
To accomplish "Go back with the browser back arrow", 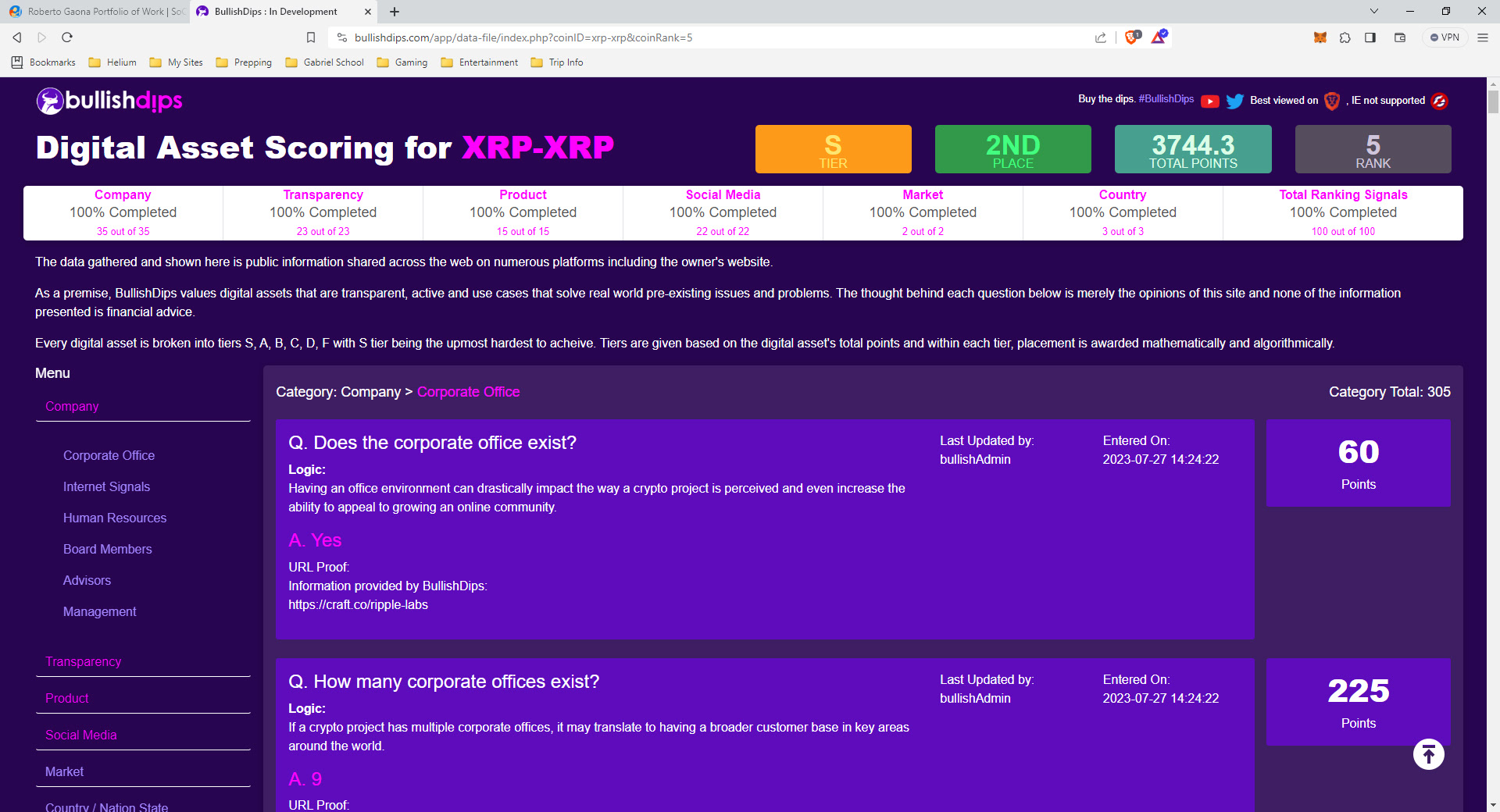I will (x=17, y=37).
